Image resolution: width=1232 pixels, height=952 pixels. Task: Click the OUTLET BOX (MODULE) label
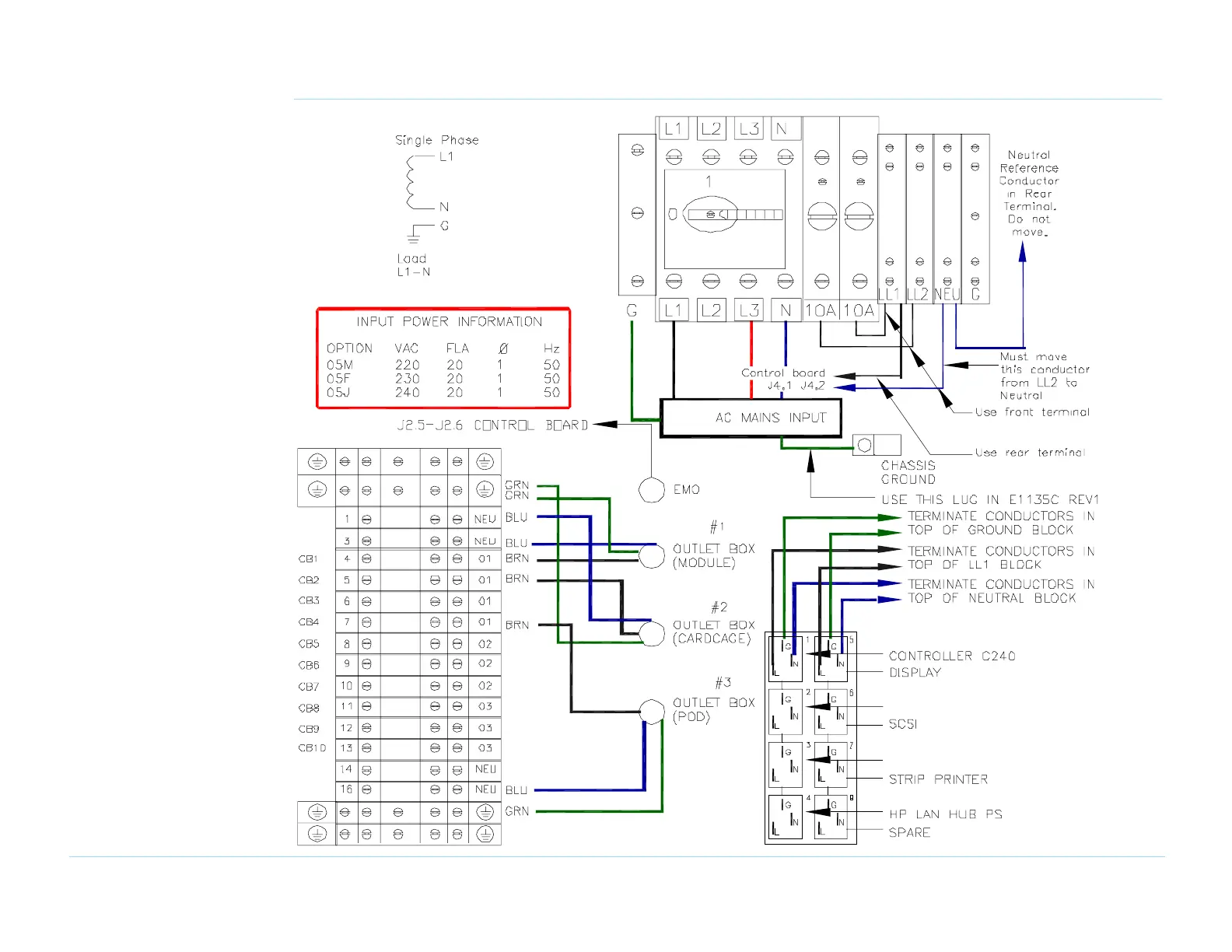713,555
